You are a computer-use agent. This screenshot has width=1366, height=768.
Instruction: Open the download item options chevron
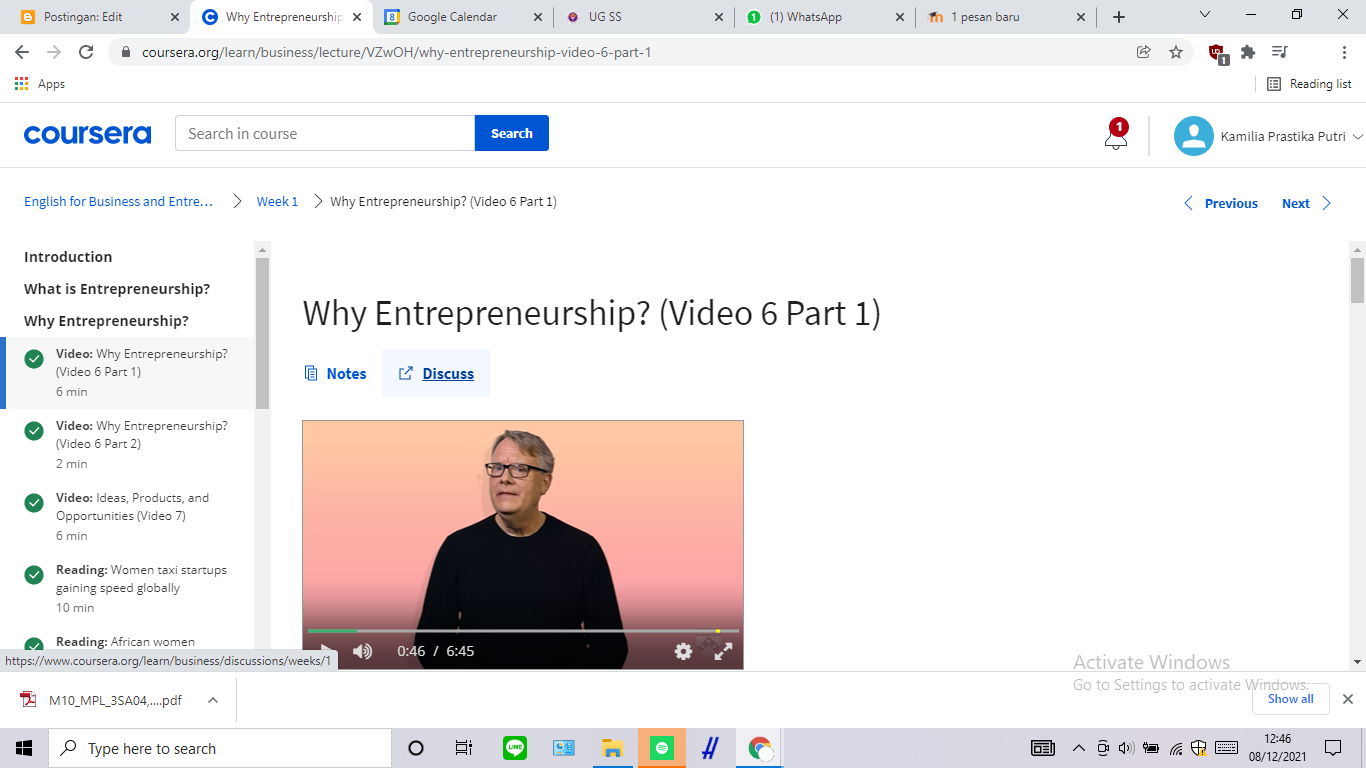[x=213, y=700]
